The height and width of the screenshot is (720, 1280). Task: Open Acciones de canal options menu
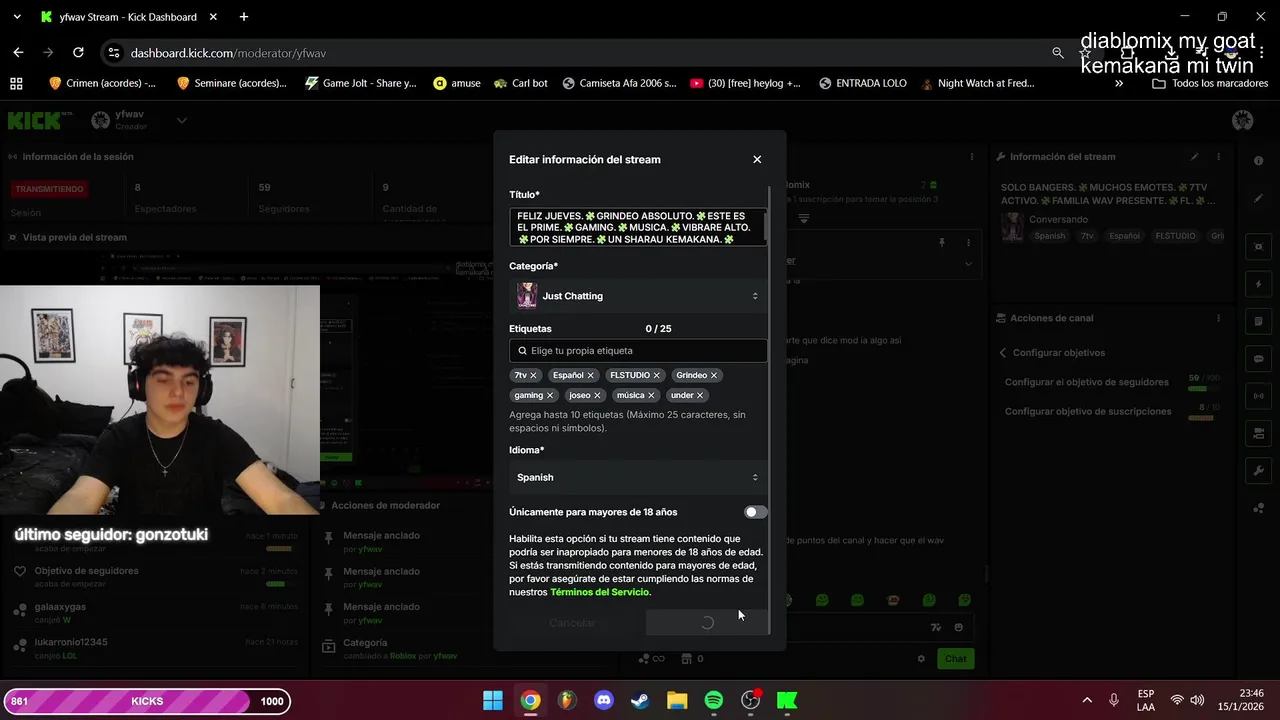tap(1218, 318)
